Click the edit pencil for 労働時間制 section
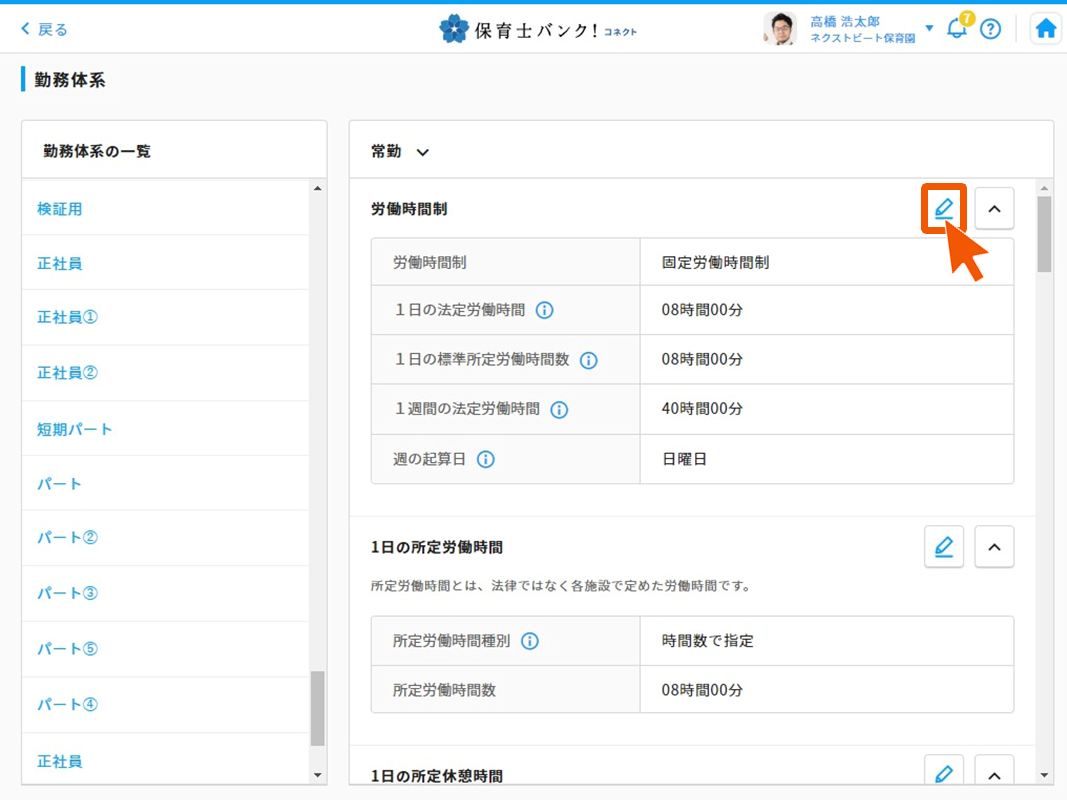This screenshot has height=800, width=1067. (943, 209)
